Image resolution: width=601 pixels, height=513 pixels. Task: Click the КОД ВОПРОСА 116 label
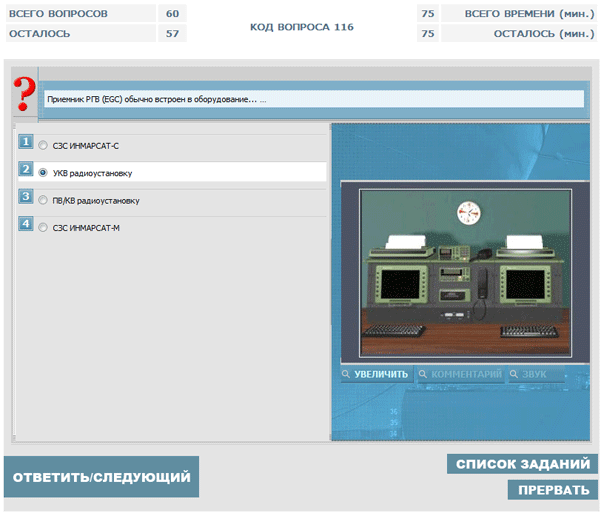click(x=302, y=27)
